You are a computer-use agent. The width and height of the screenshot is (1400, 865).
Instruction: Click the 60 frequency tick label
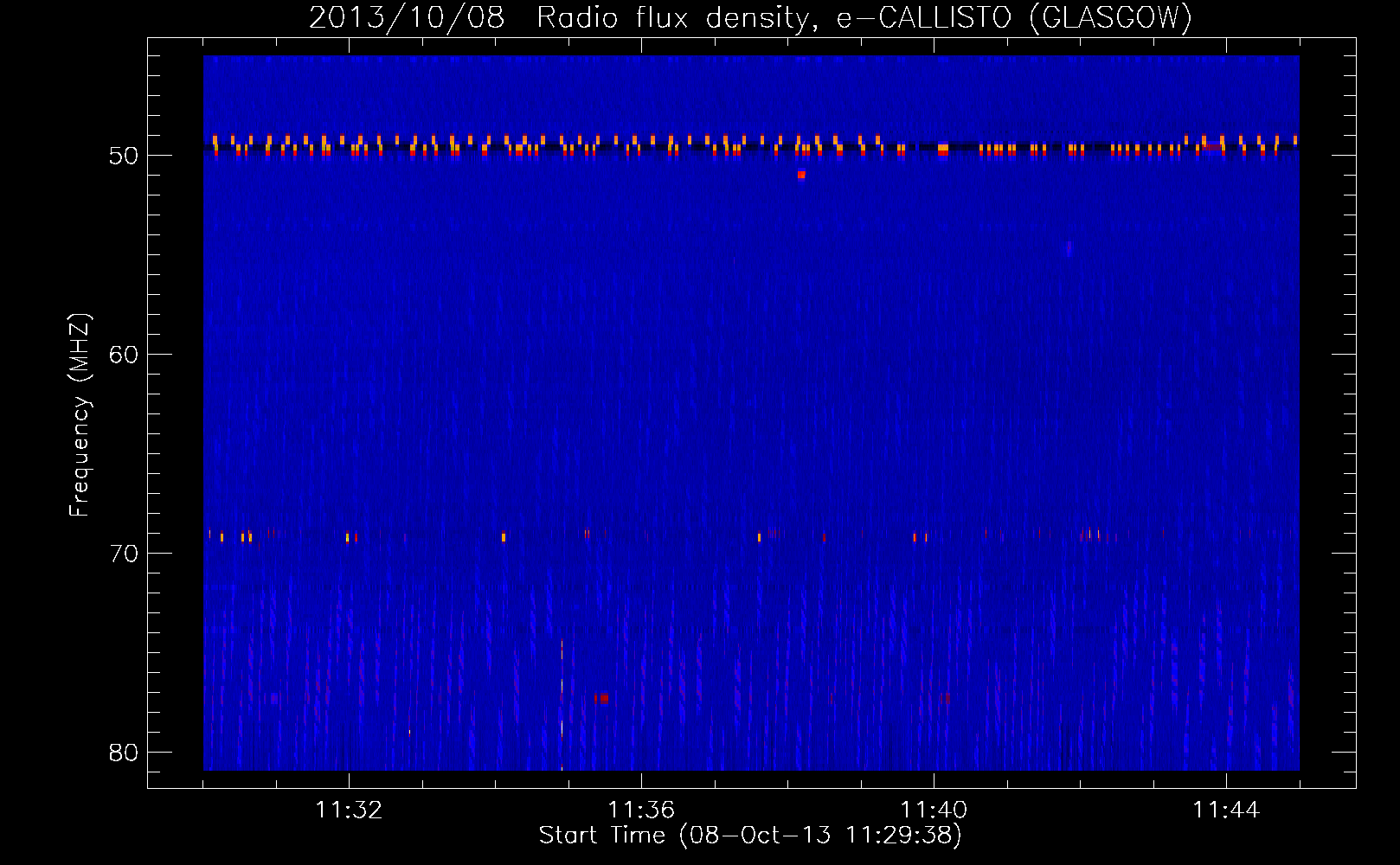[124, 355]
